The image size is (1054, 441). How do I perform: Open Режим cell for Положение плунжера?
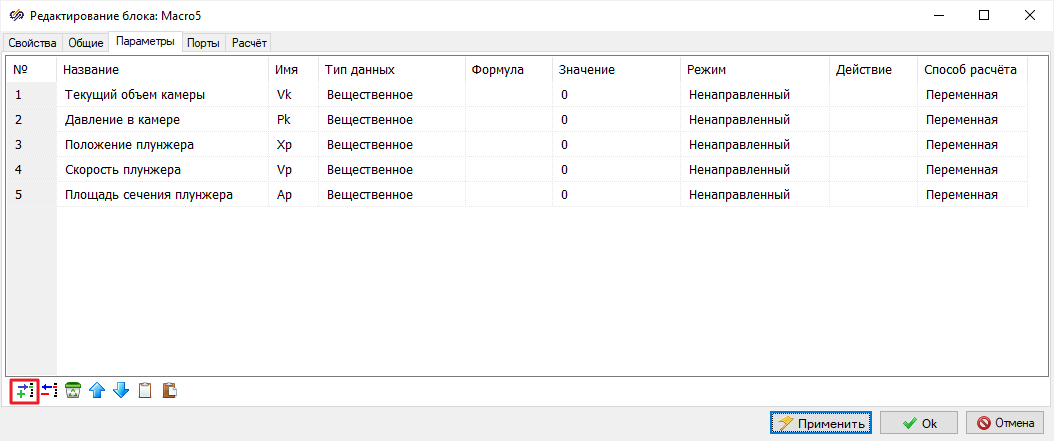point(755,145)
